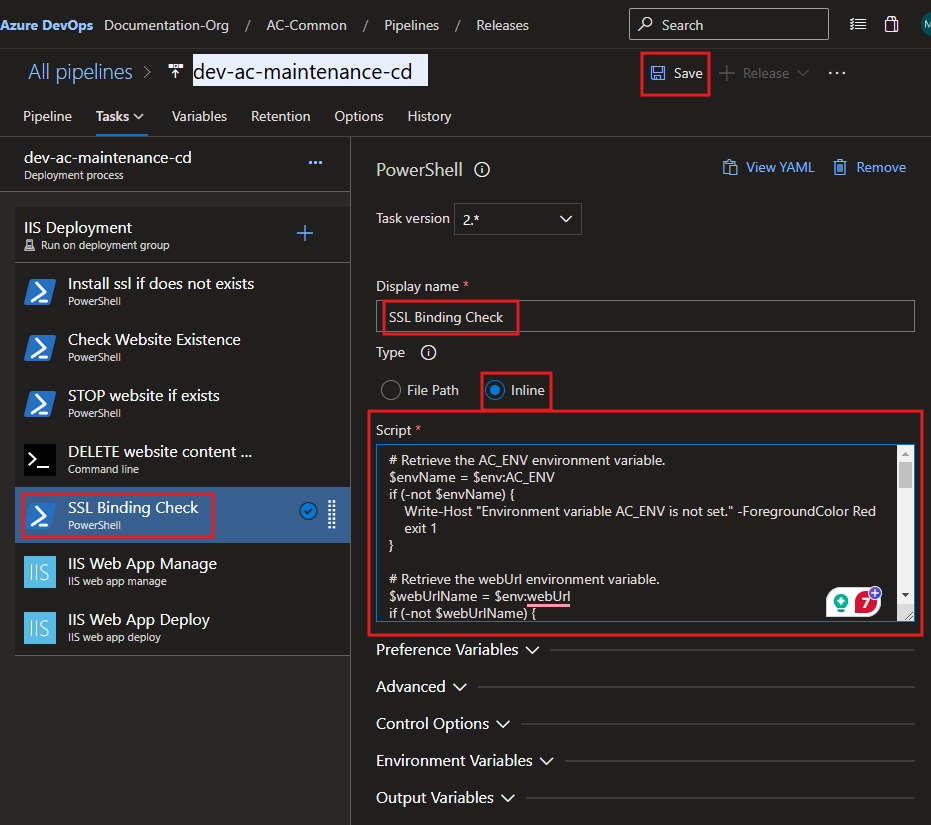Click the Remove trash can icon

[840, 167]
